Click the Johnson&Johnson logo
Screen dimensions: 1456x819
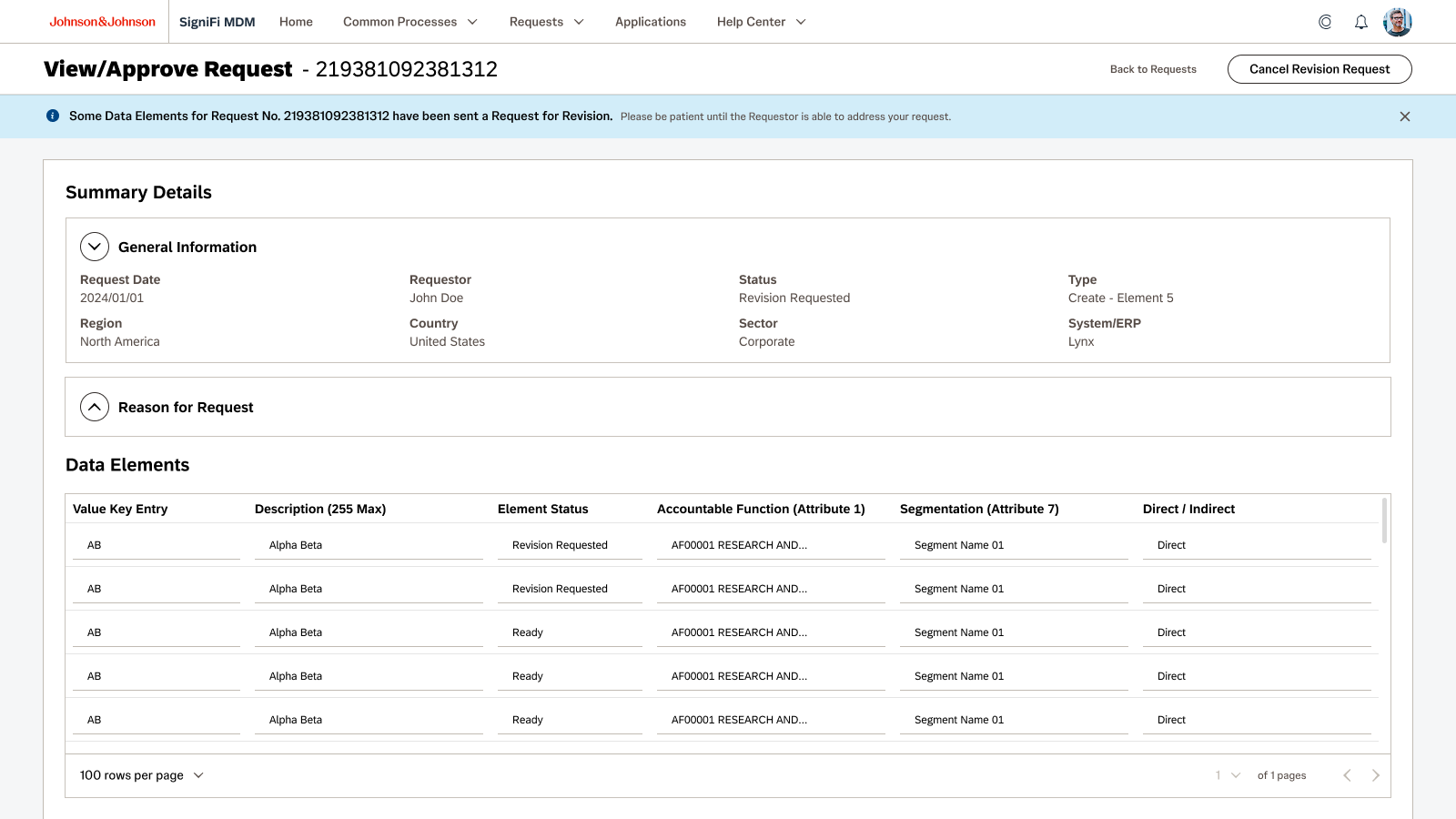(x=102, y=22)
